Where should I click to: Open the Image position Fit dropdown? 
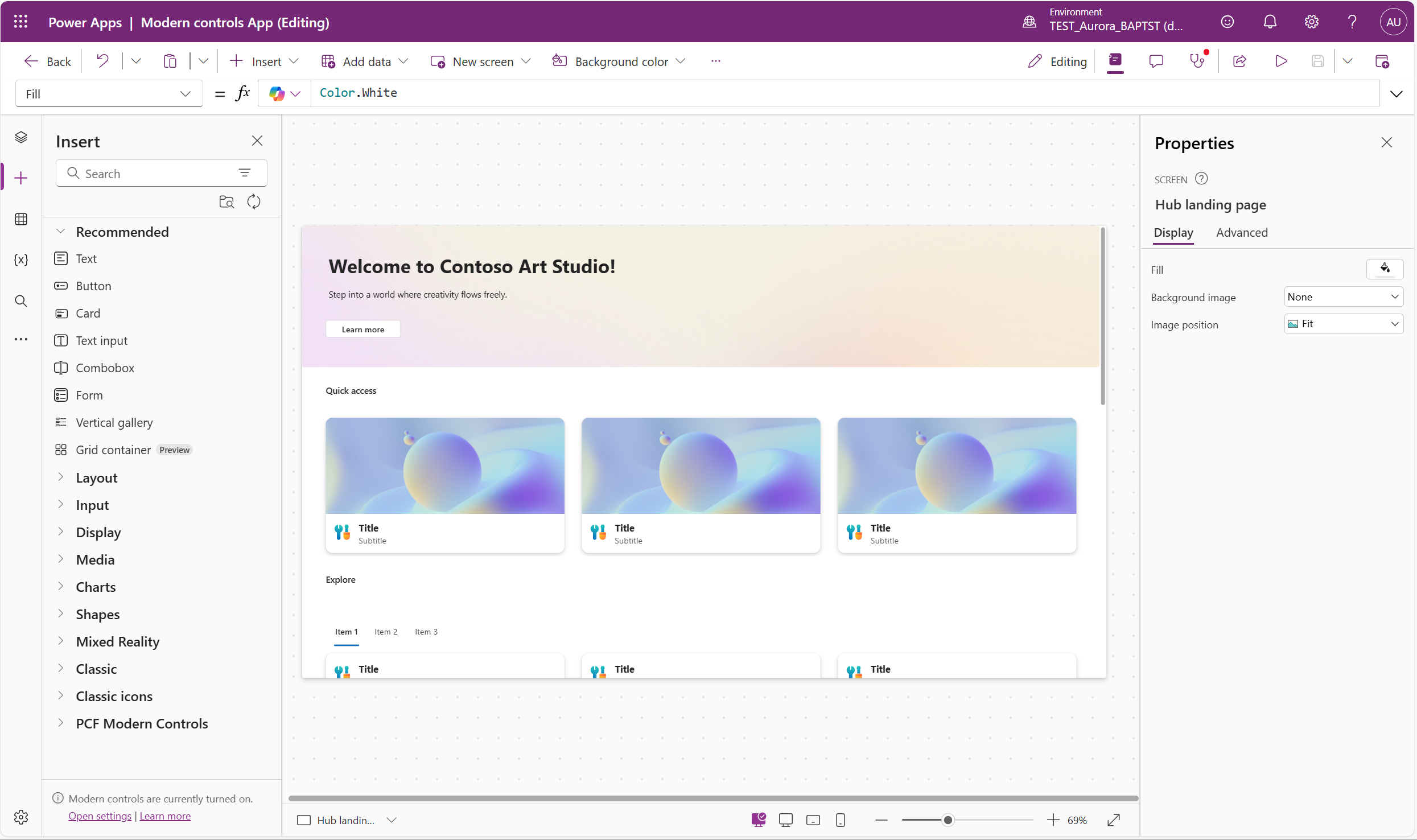point(1344,324)
